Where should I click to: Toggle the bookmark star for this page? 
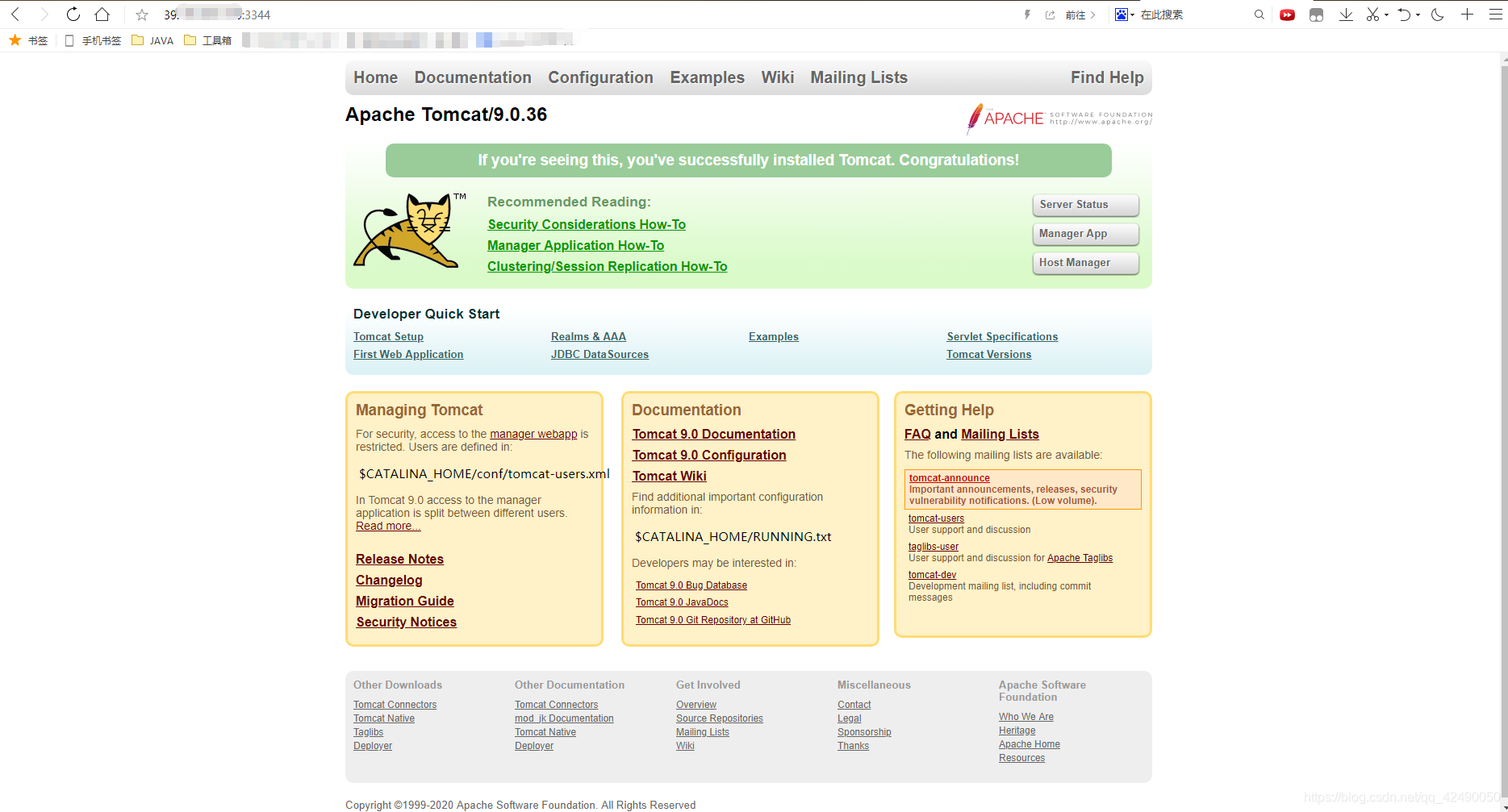pyautogui.click(x=142, y=14)
